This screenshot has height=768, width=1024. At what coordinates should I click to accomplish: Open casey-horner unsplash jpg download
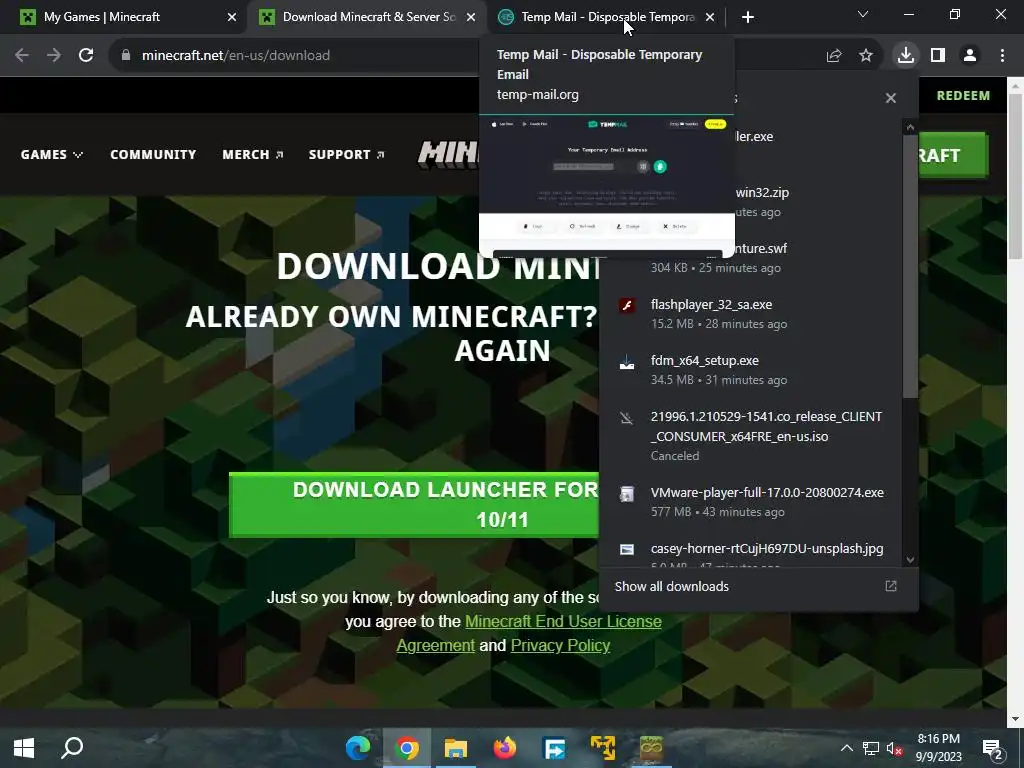pos(750,551)
